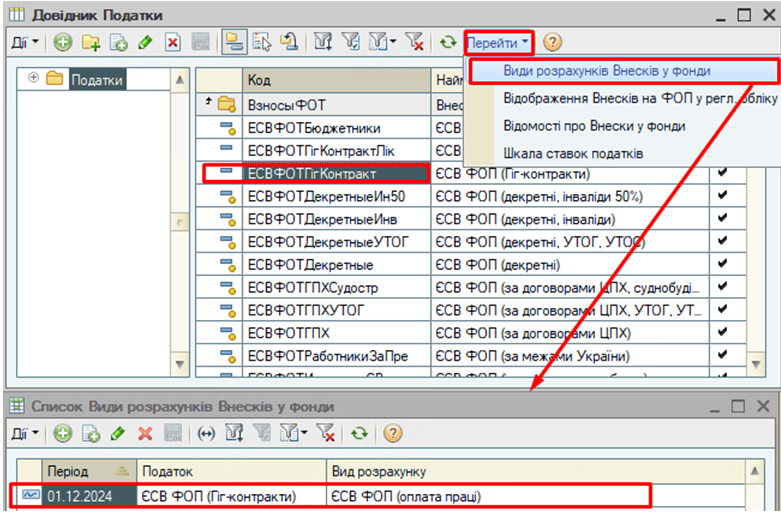Click the red mark-for-deletion icon in top toolbar
The width and height of the screenshot is (781, 513).
pyautogui.click(x=172, y=42)
